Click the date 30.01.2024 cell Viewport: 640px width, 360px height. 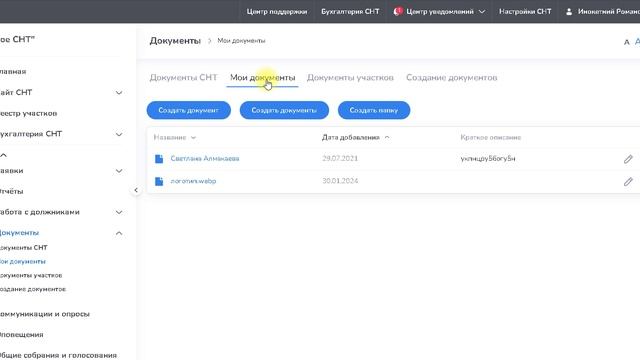340,181
